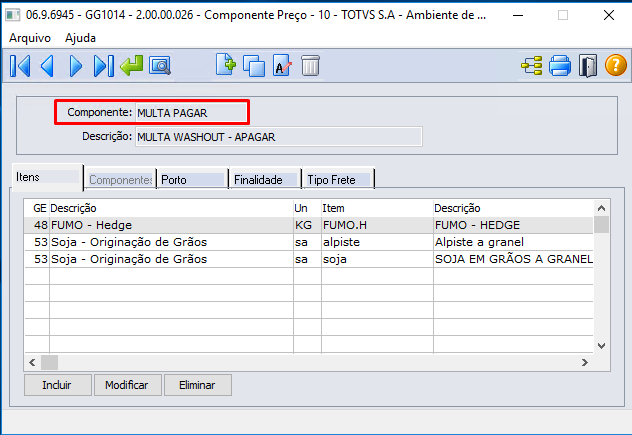Click the vertical scrollbar thumb

[601, 225]
